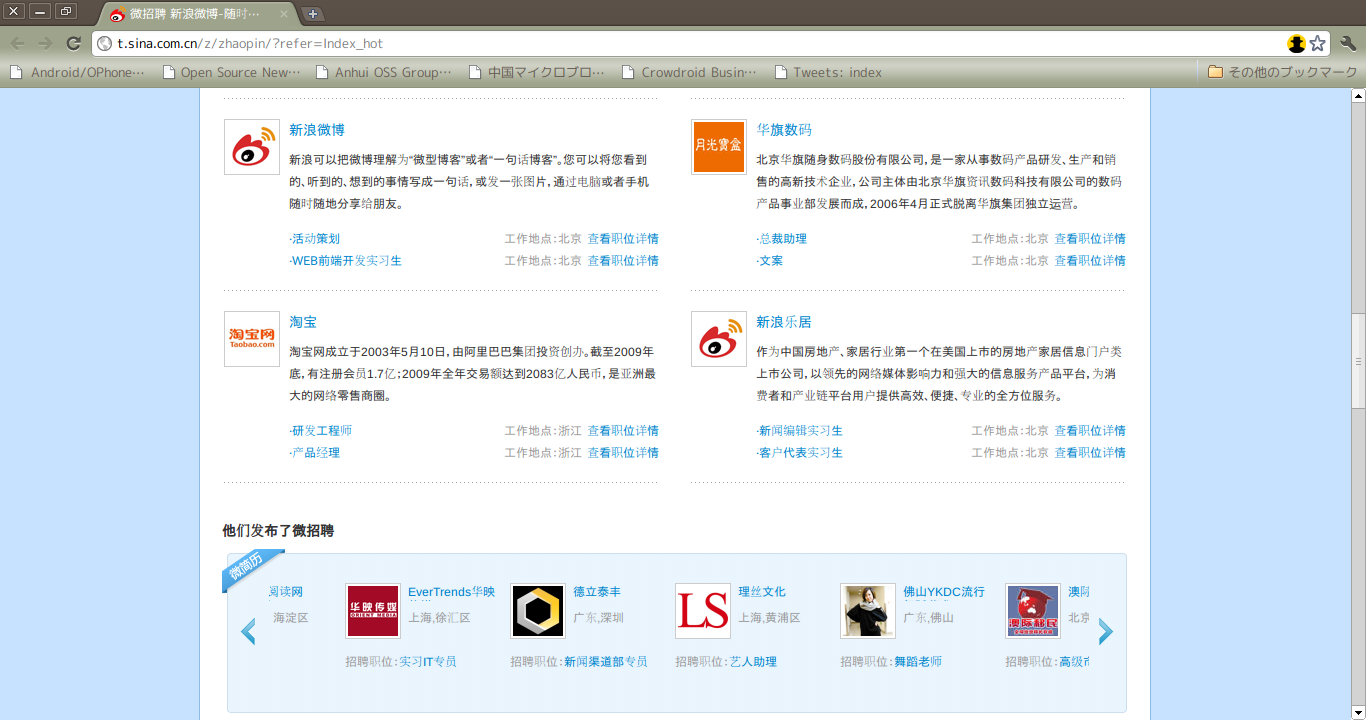
Task: View job details for 活动策划
Action: (x=623, y=239)
